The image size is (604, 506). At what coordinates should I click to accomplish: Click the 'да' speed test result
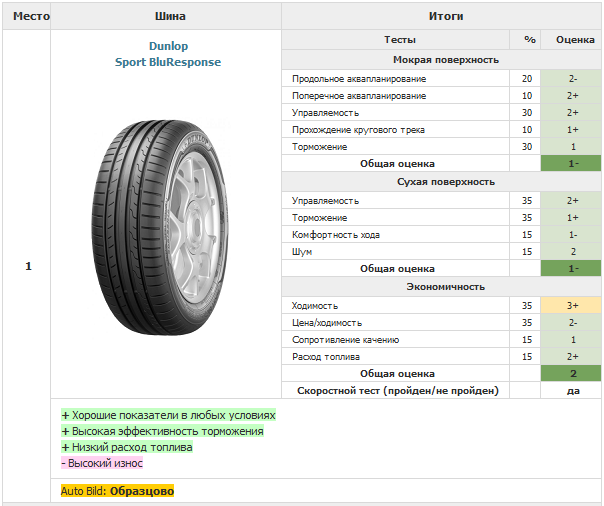[x=573, y=391]
